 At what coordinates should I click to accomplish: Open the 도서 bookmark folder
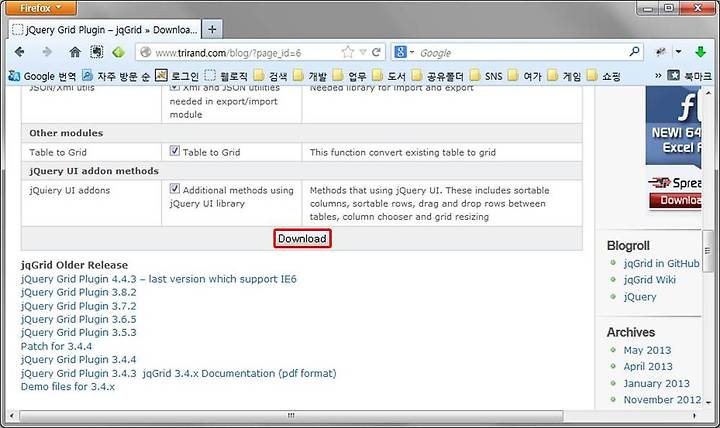[x=389, y=76]
